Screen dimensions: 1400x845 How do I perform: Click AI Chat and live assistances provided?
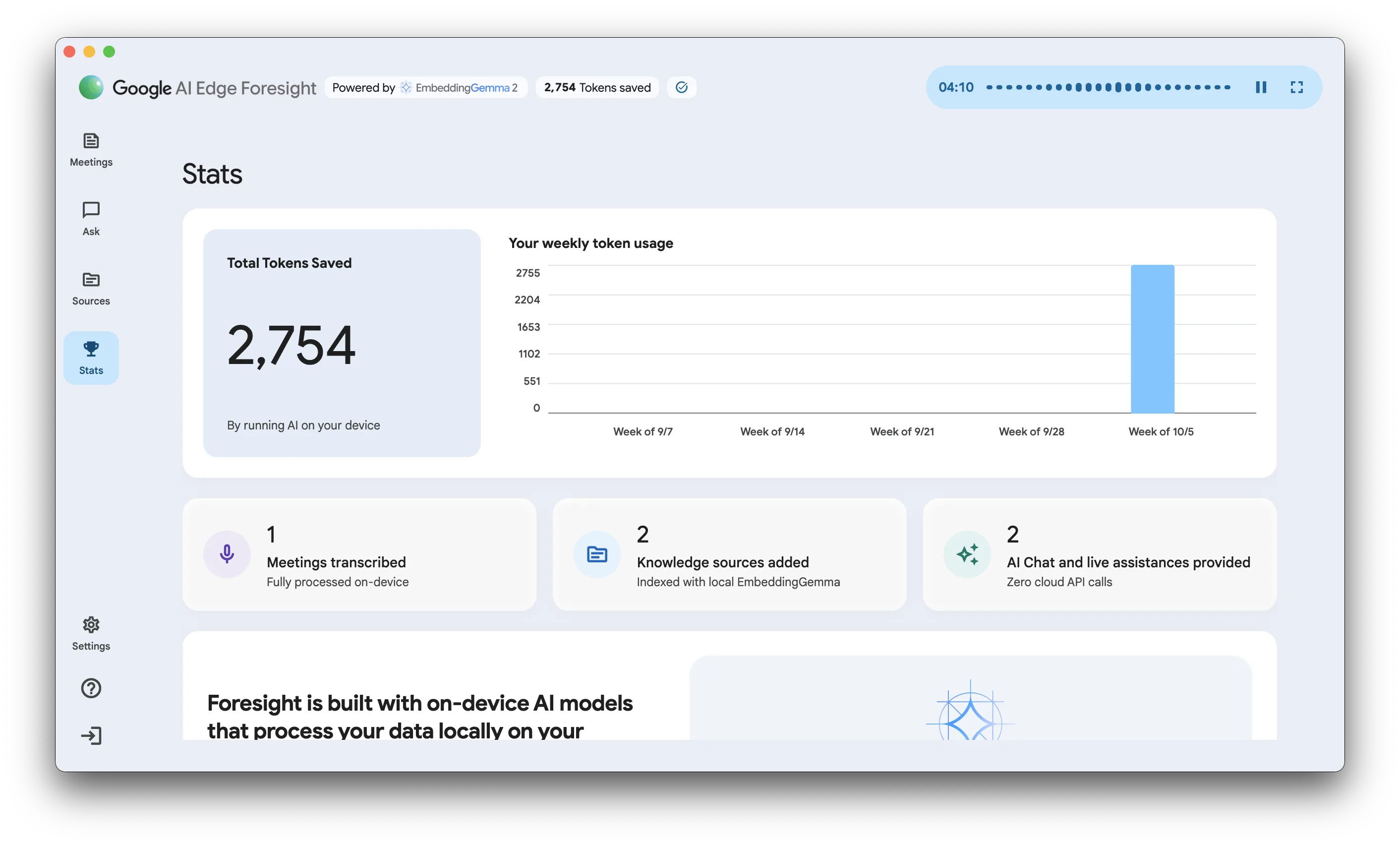(1128, 562)
